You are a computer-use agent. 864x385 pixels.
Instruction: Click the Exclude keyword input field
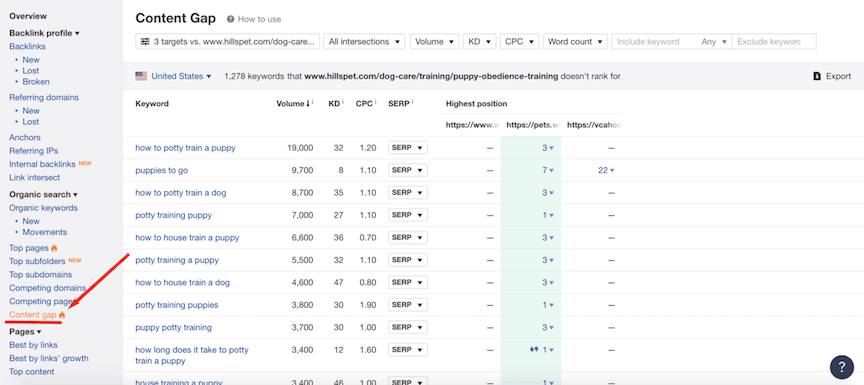click(x=774, y=42)
